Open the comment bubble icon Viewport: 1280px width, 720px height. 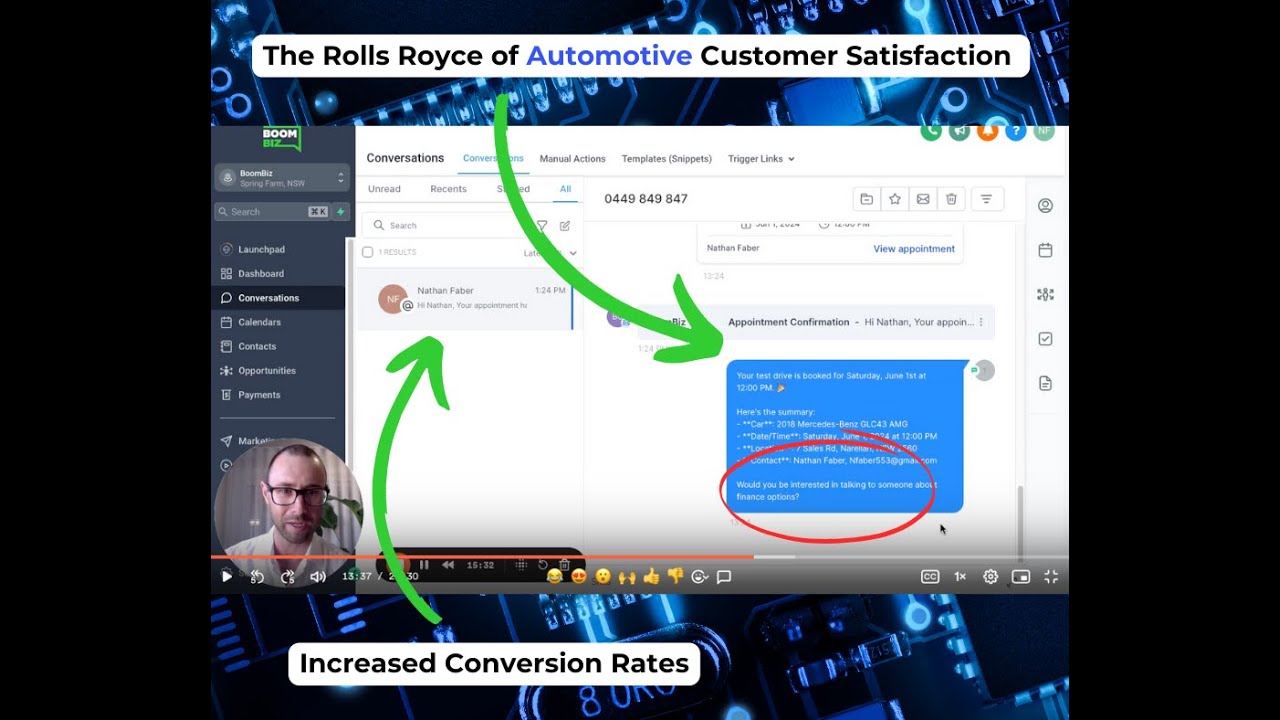point(724,576)
